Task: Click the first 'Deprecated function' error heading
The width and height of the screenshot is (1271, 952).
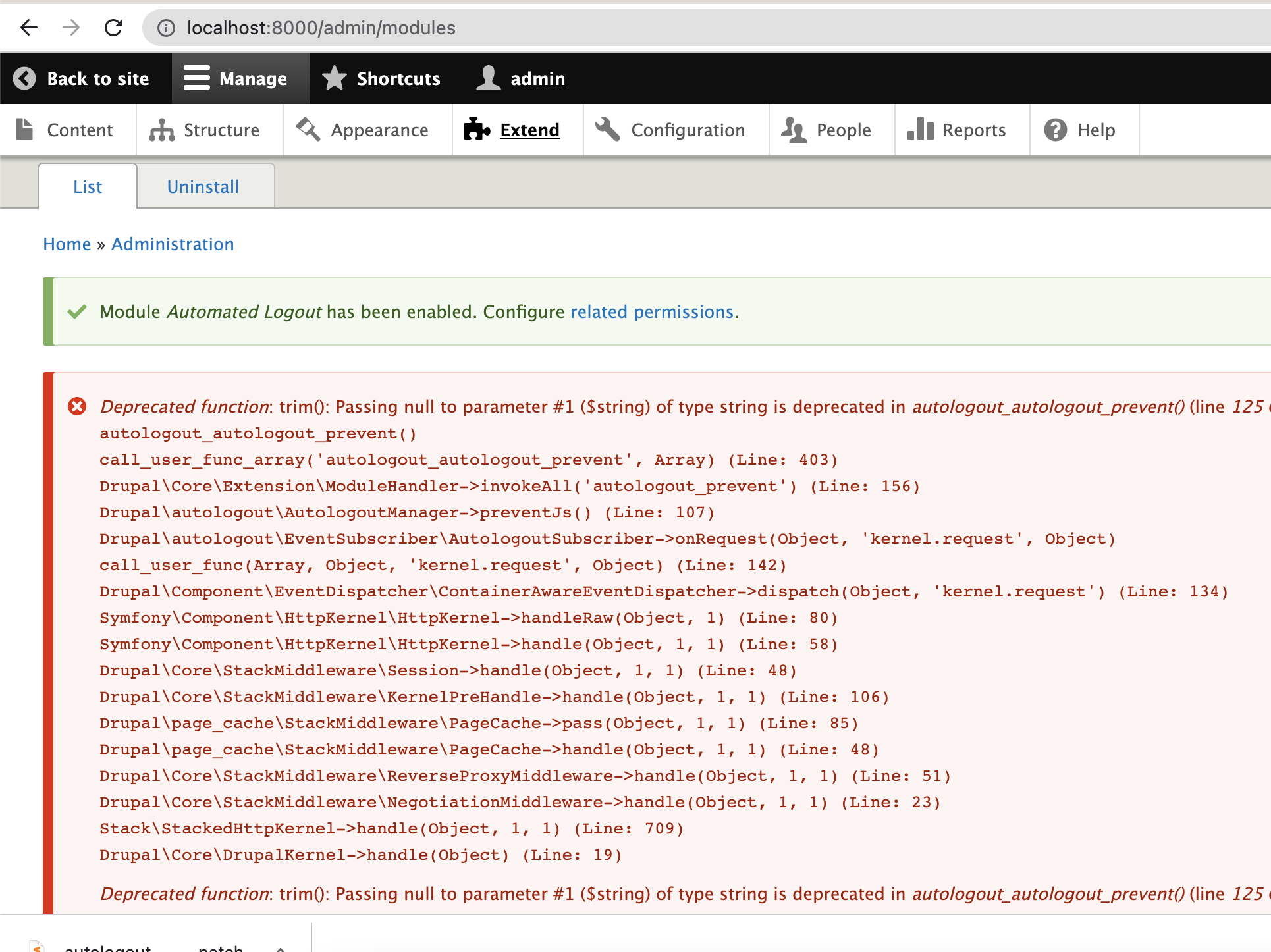Action: tap(184, 407)
